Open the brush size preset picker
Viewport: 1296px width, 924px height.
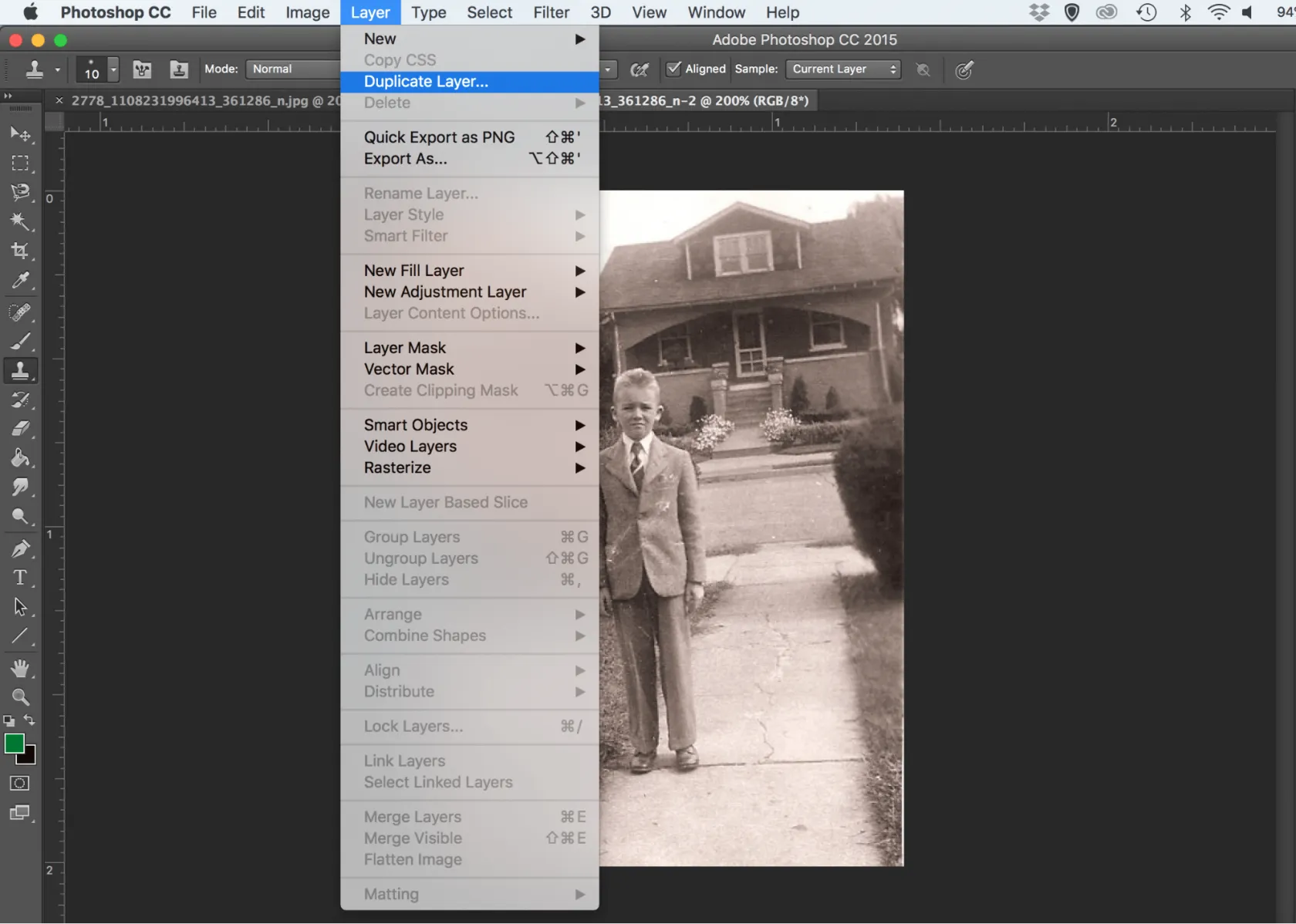[113, 69]
